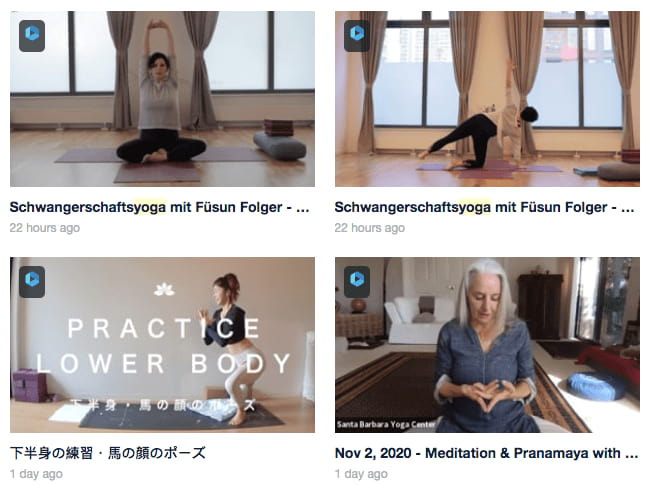The image size is (649, 485).
Task: Click video badge icon on Practice Lower Body thumbnail
Action: pyautogui.click(x=32, y=282)
